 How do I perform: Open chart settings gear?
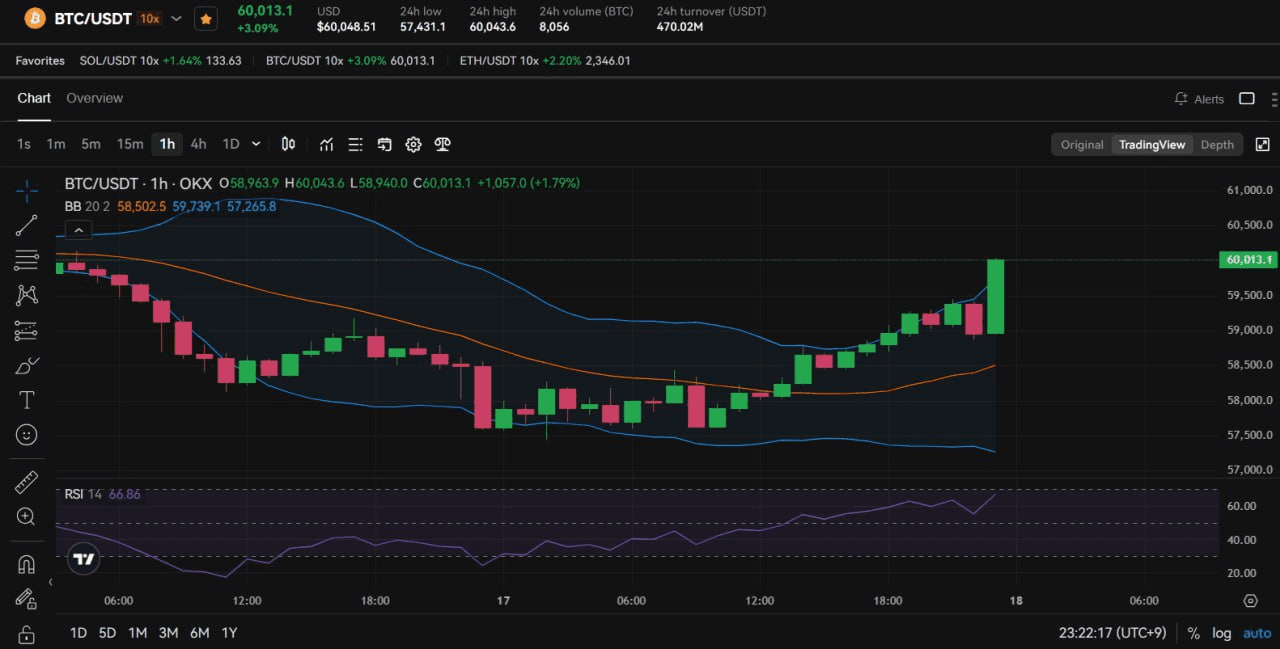(413, 144)
